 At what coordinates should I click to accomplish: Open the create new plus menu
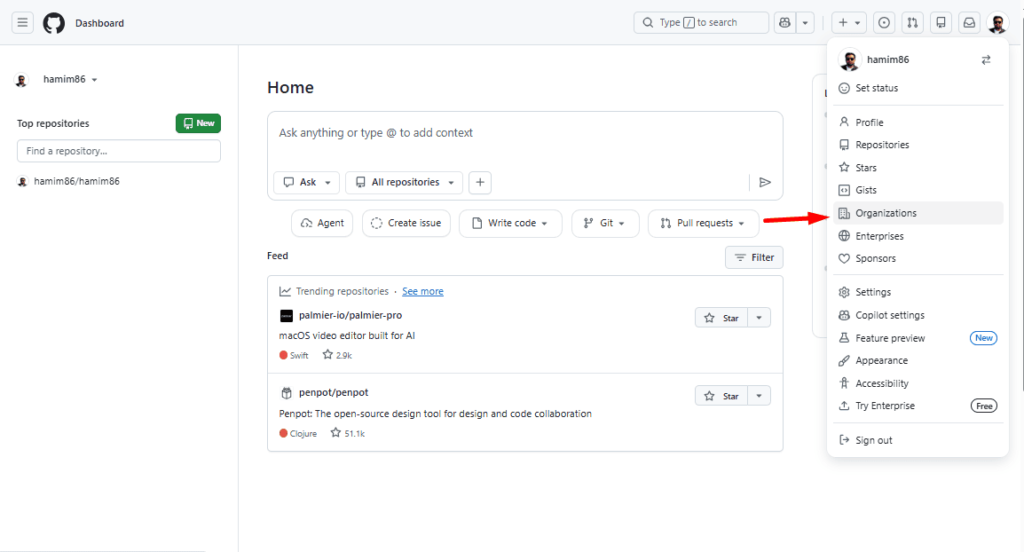pyautogui.click(x=849, y=23)
